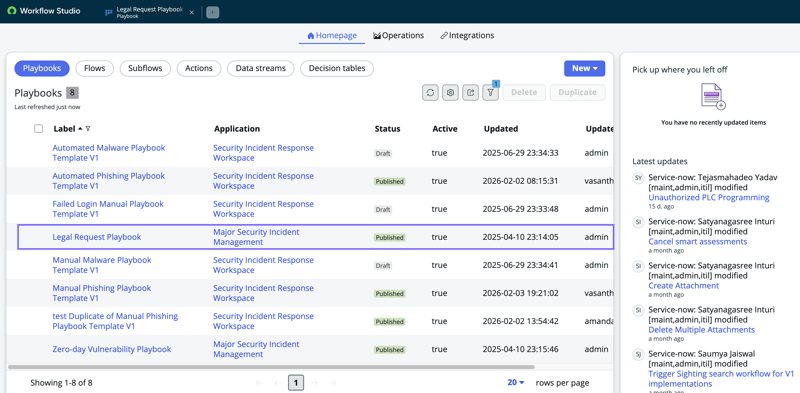
Task: Click the SJ user avatar
Action: click(x=638, y=354)
